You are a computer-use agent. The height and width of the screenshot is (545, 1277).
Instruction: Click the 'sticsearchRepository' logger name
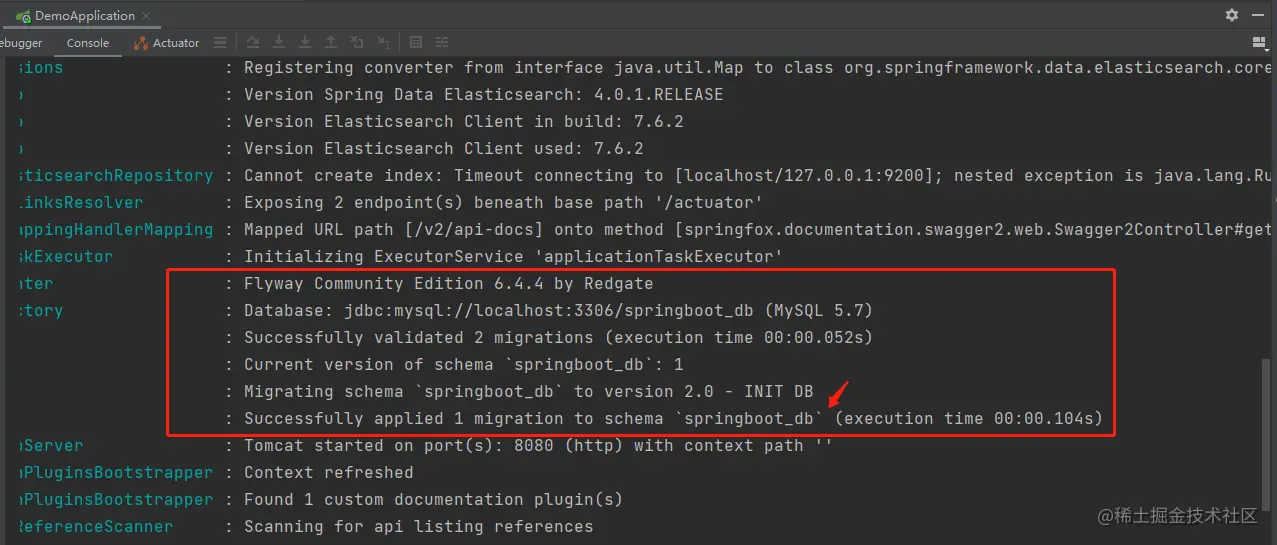coord(116,176)
